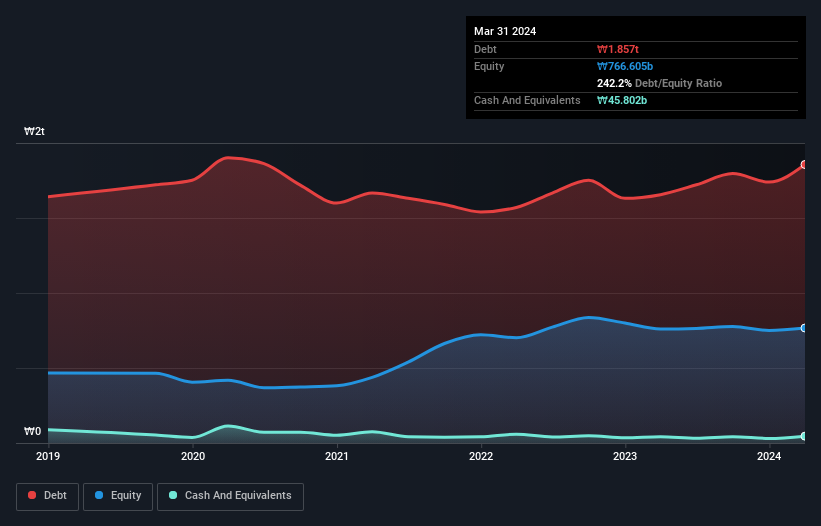Select the 2021 x-axis label

click(337, 456)
